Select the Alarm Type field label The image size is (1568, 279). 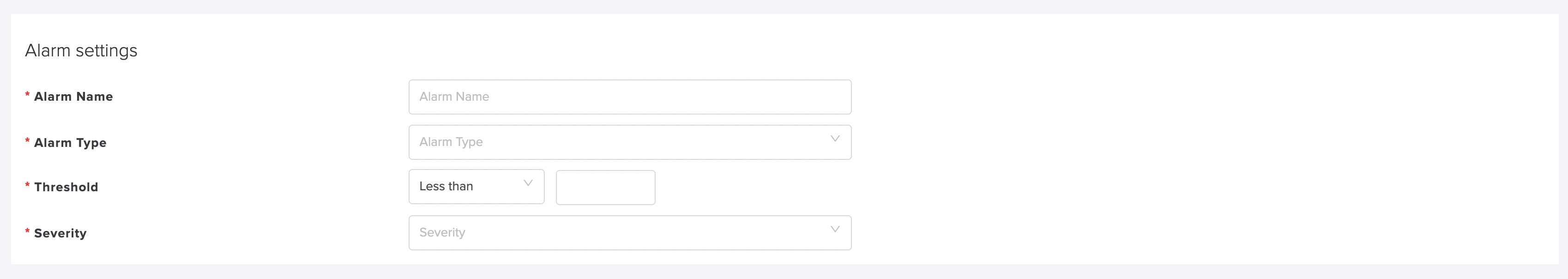(70, 143)
